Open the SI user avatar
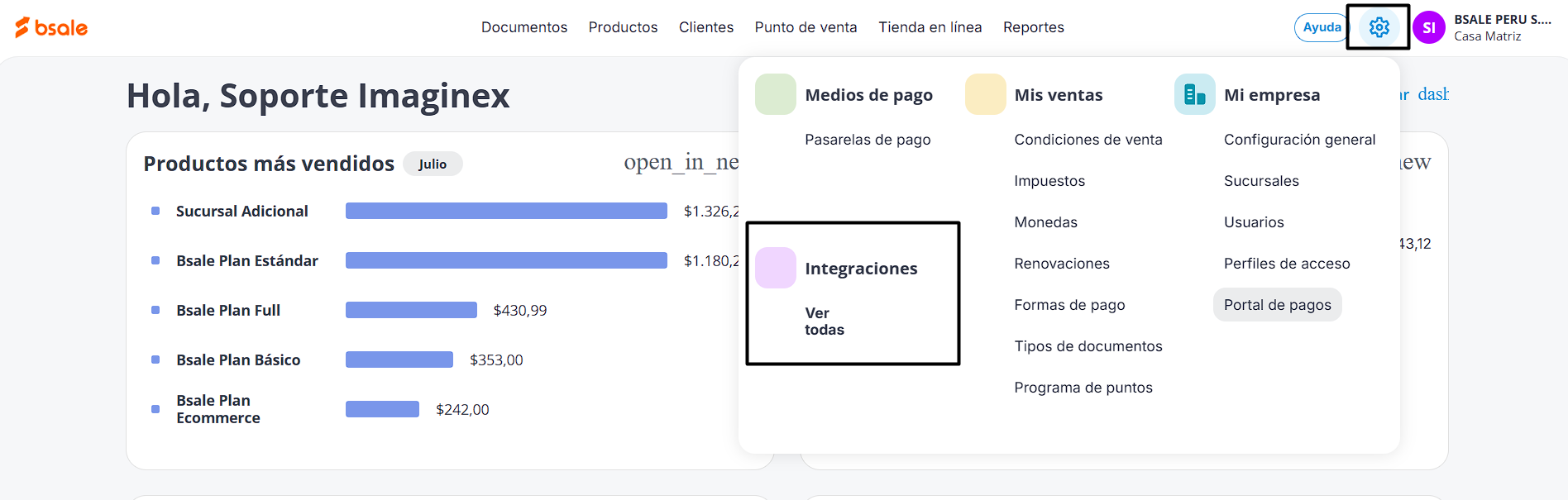 (x=1428, y=27)
